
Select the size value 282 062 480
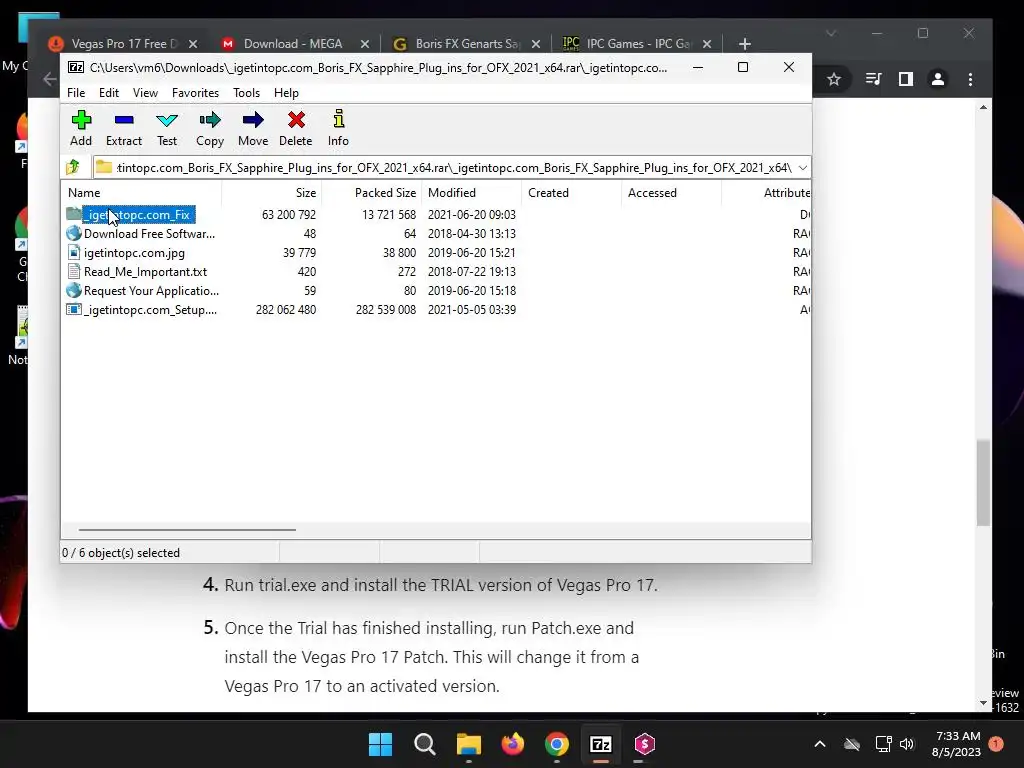click(x=286, y=310)
